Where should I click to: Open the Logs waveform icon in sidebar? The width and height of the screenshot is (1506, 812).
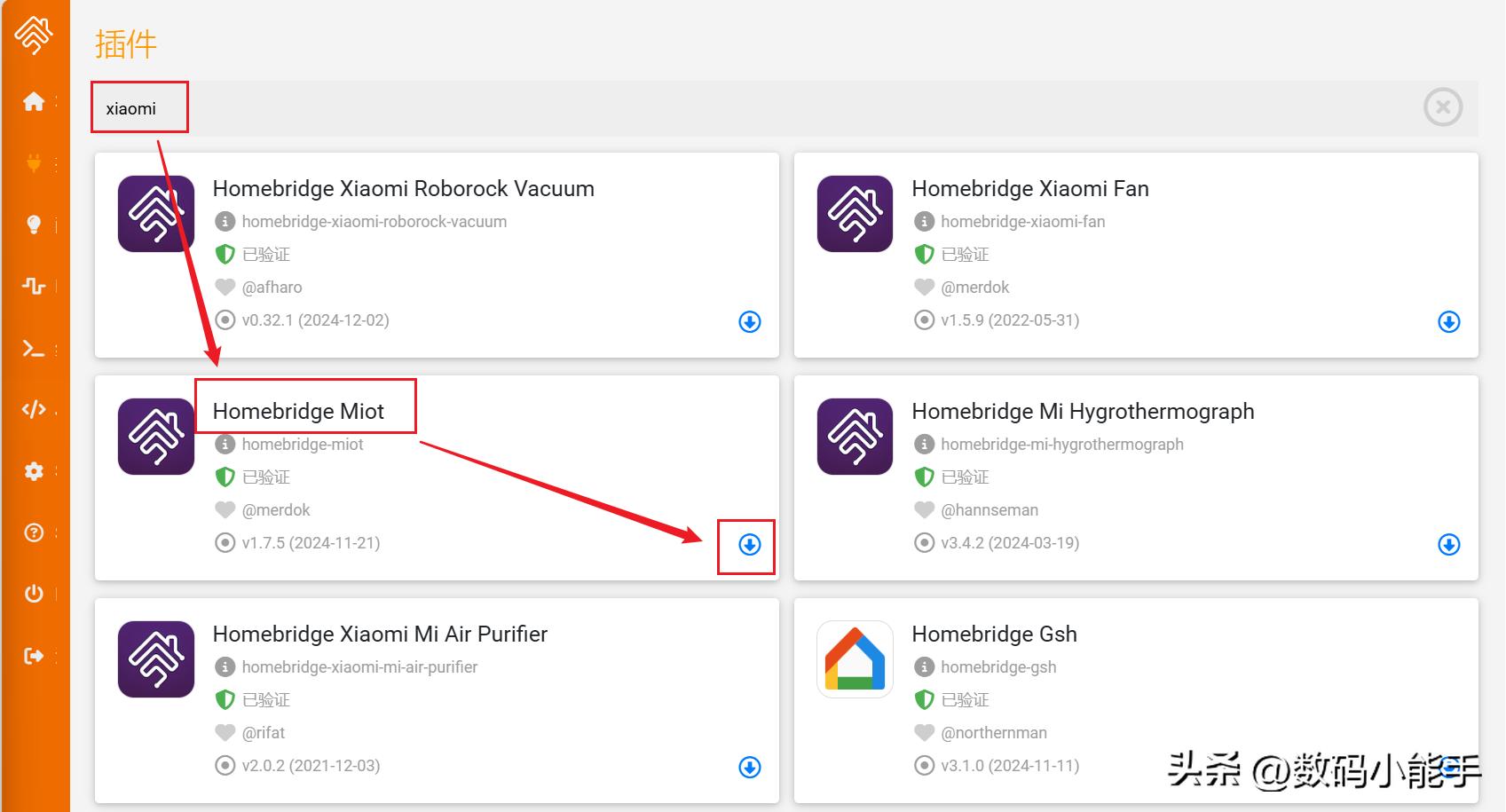point(34,286)
